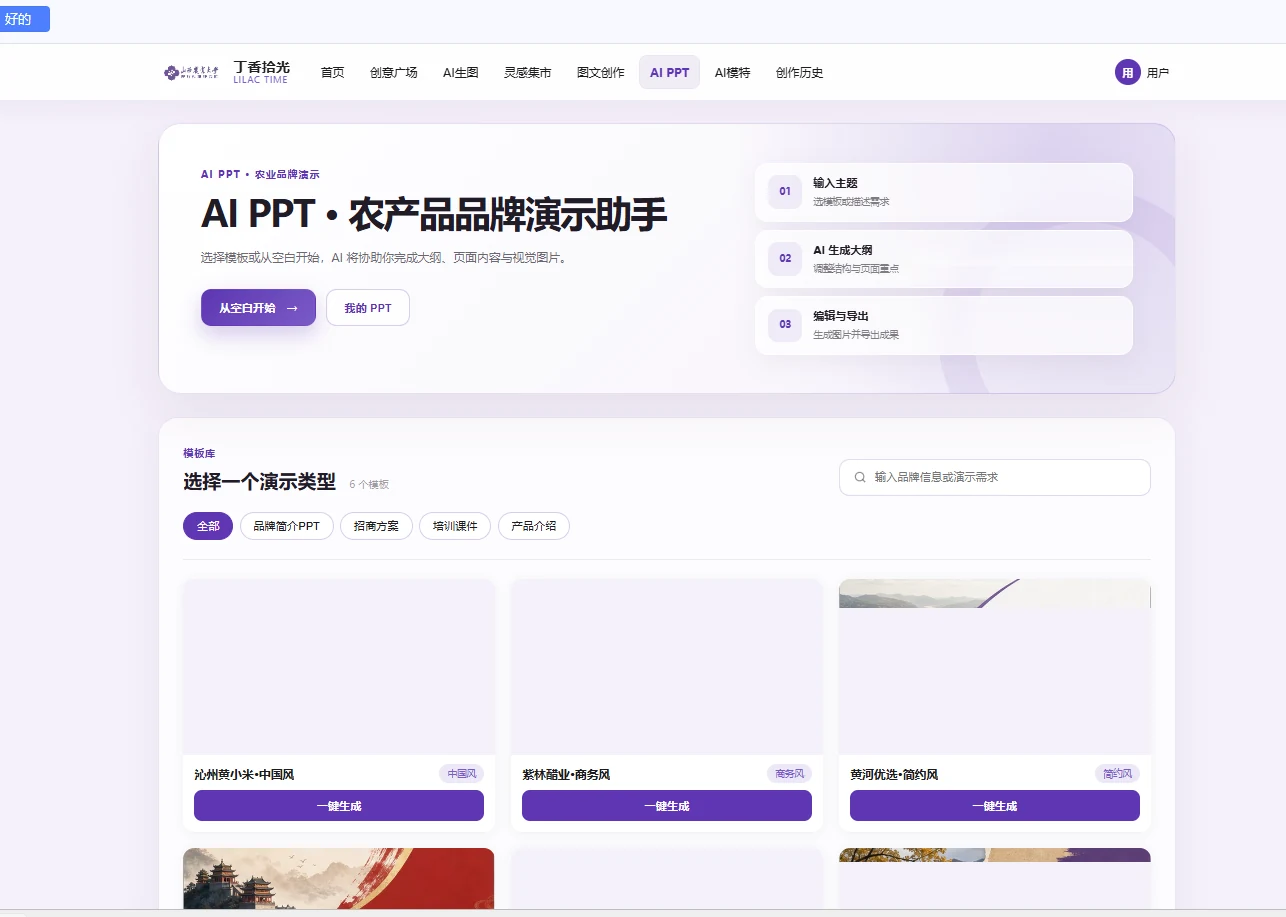The width and height of the screenshot is (1286, 917).
Task: Open the template thumbnail with red Chinese pavilion painting
Action: [339, 879]
